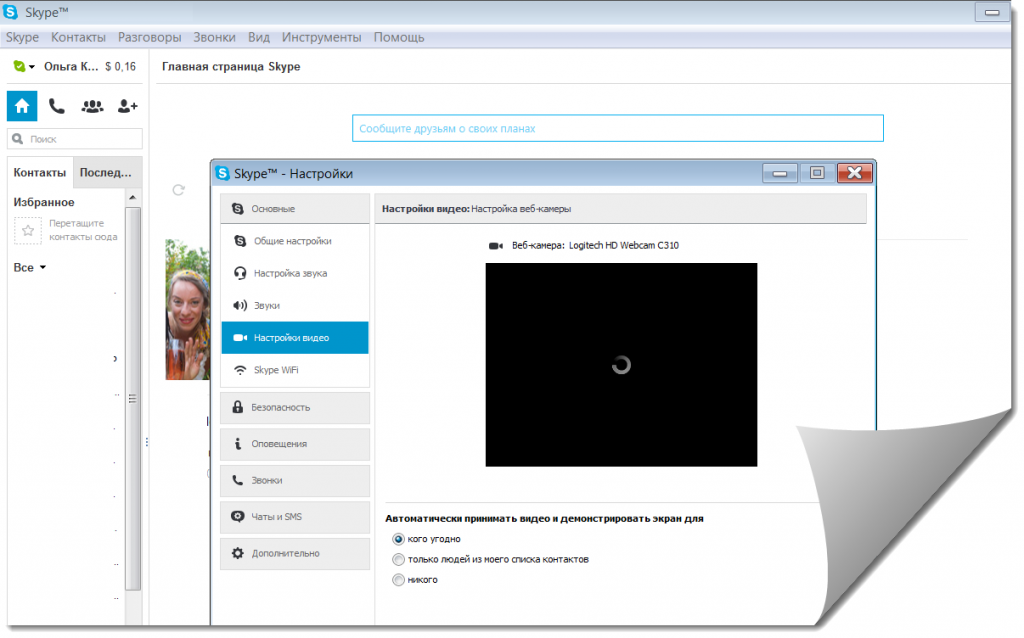
Task: Expand the Дополнительно settings section
Action: [x=295, y=553]
